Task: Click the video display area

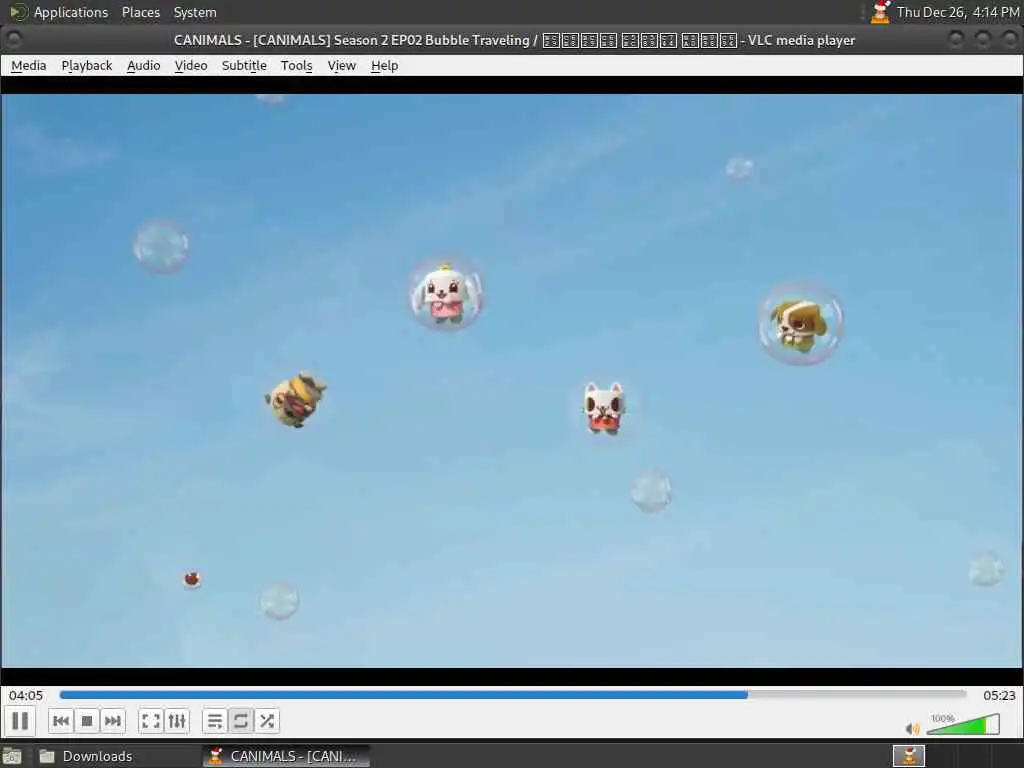Action: (512, 380)
